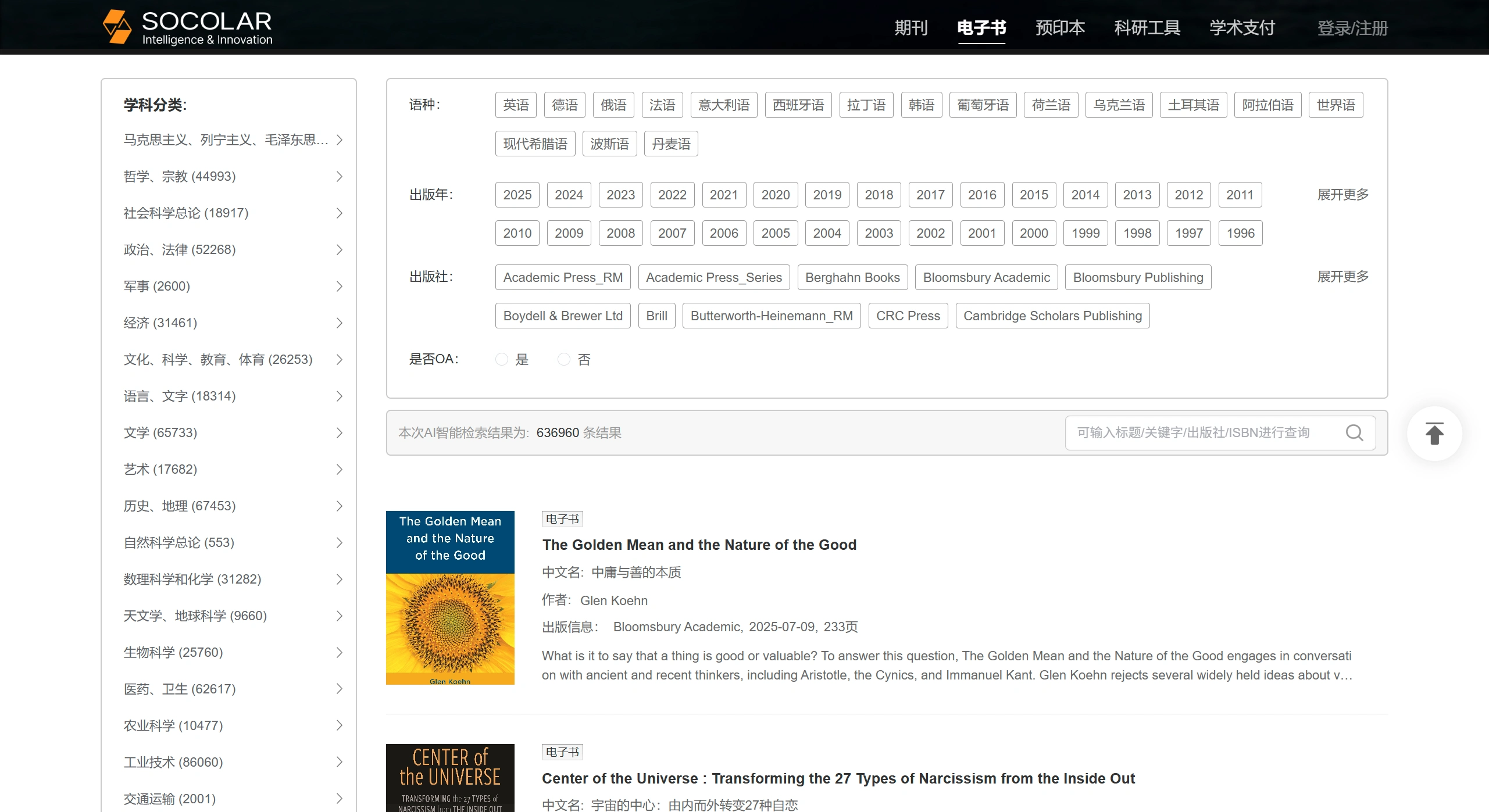Image resolution: width=1489 pixels, height=812 pixels.
Task: Filter by publication year 2025
Action: pyautogui.click(x=517, y=195)
